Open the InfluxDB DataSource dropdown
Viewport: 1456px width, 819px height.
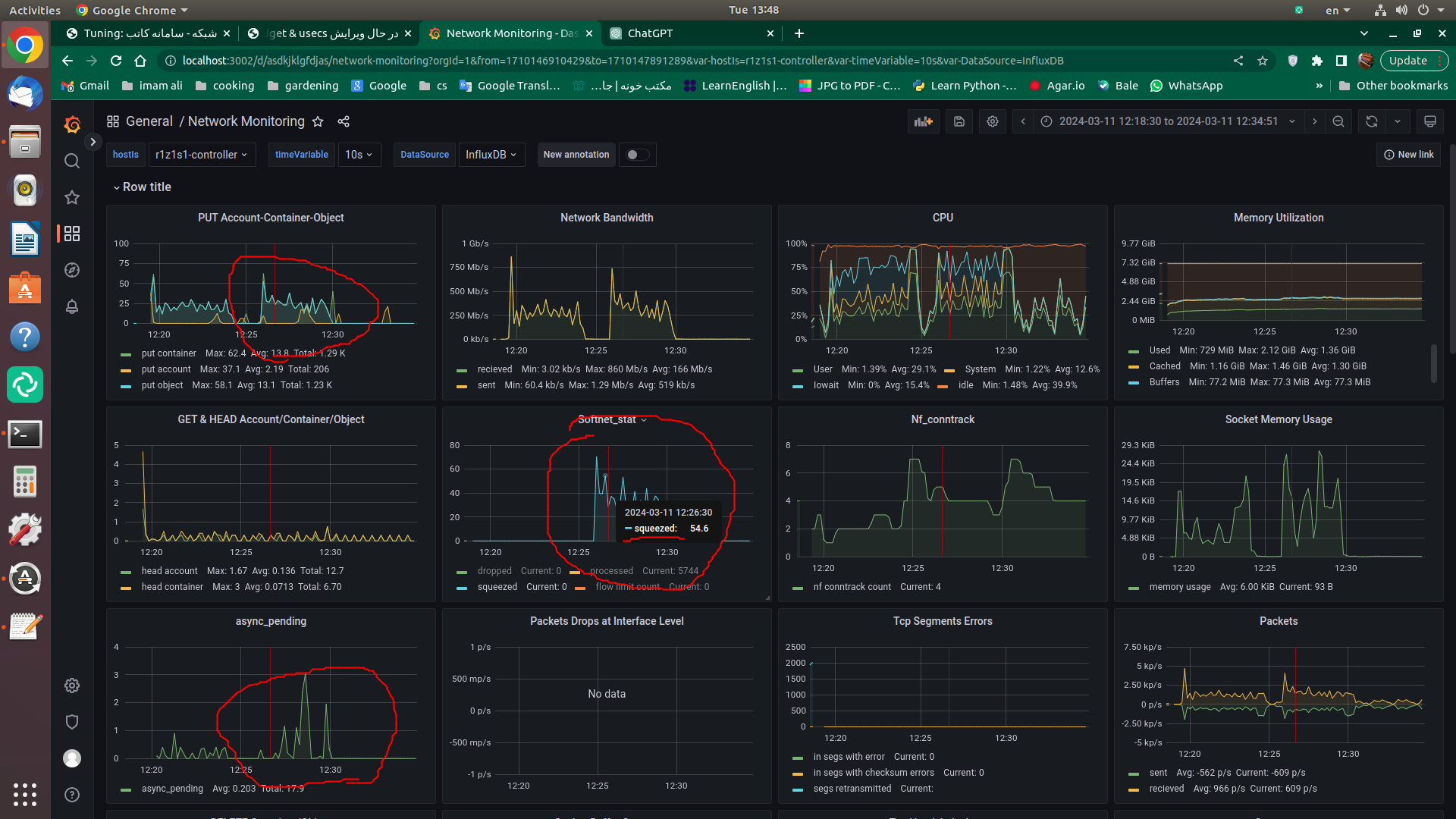click(x=491, y=155)
